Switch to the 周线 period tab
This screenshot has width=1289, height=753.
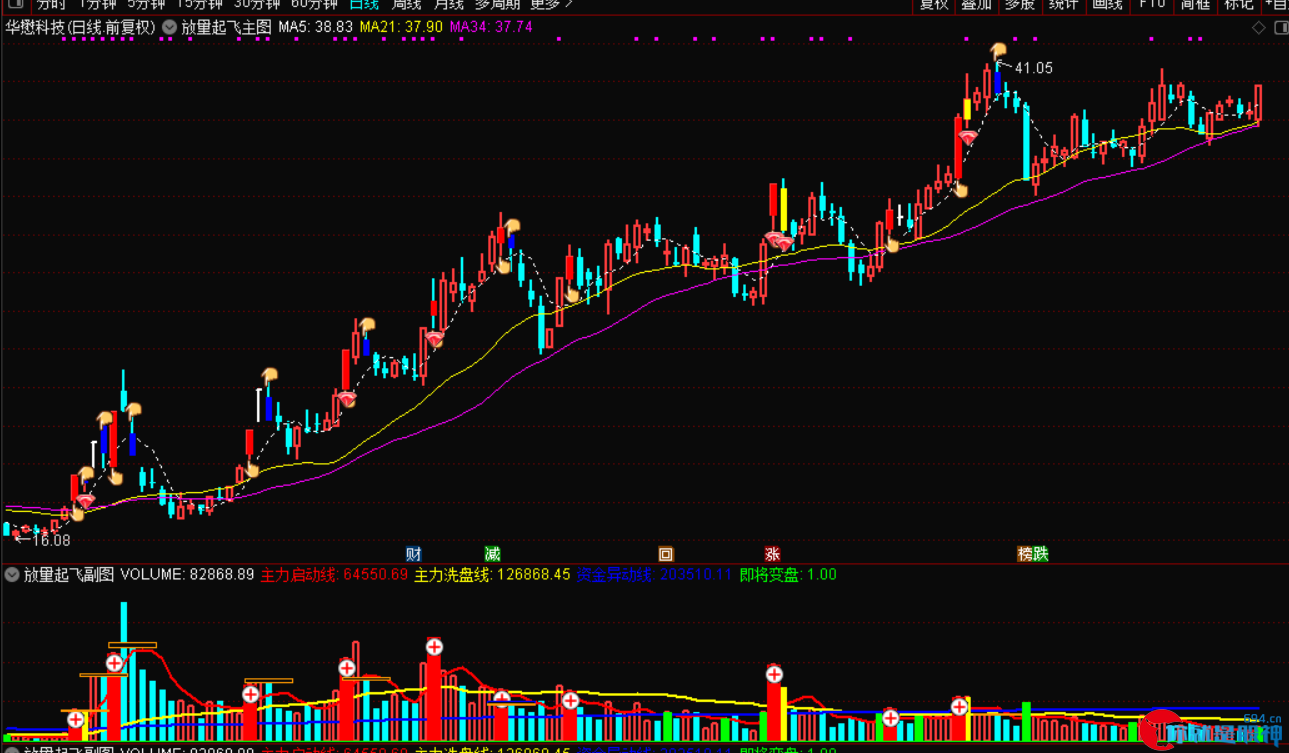click(x=406, y=5)
